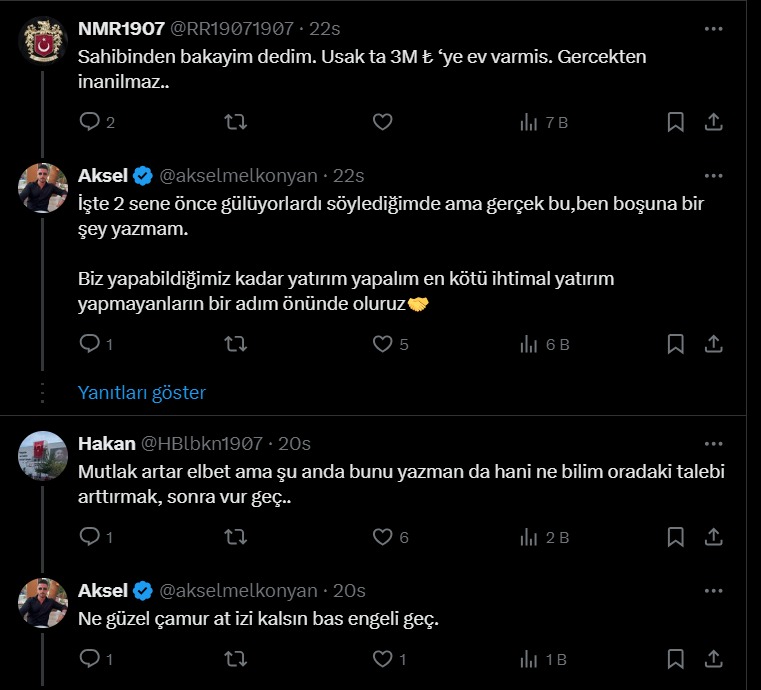Reply to Aksel's last tweet
The image size is (761, 690).
tap(89, 659)
